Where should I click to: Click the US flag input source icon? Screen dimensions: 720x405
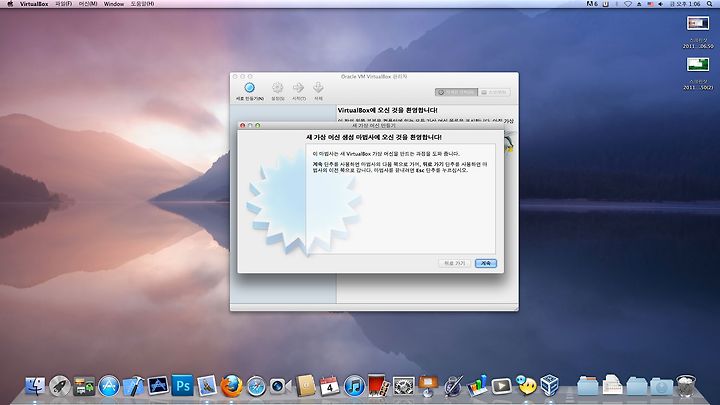point(650,4)
